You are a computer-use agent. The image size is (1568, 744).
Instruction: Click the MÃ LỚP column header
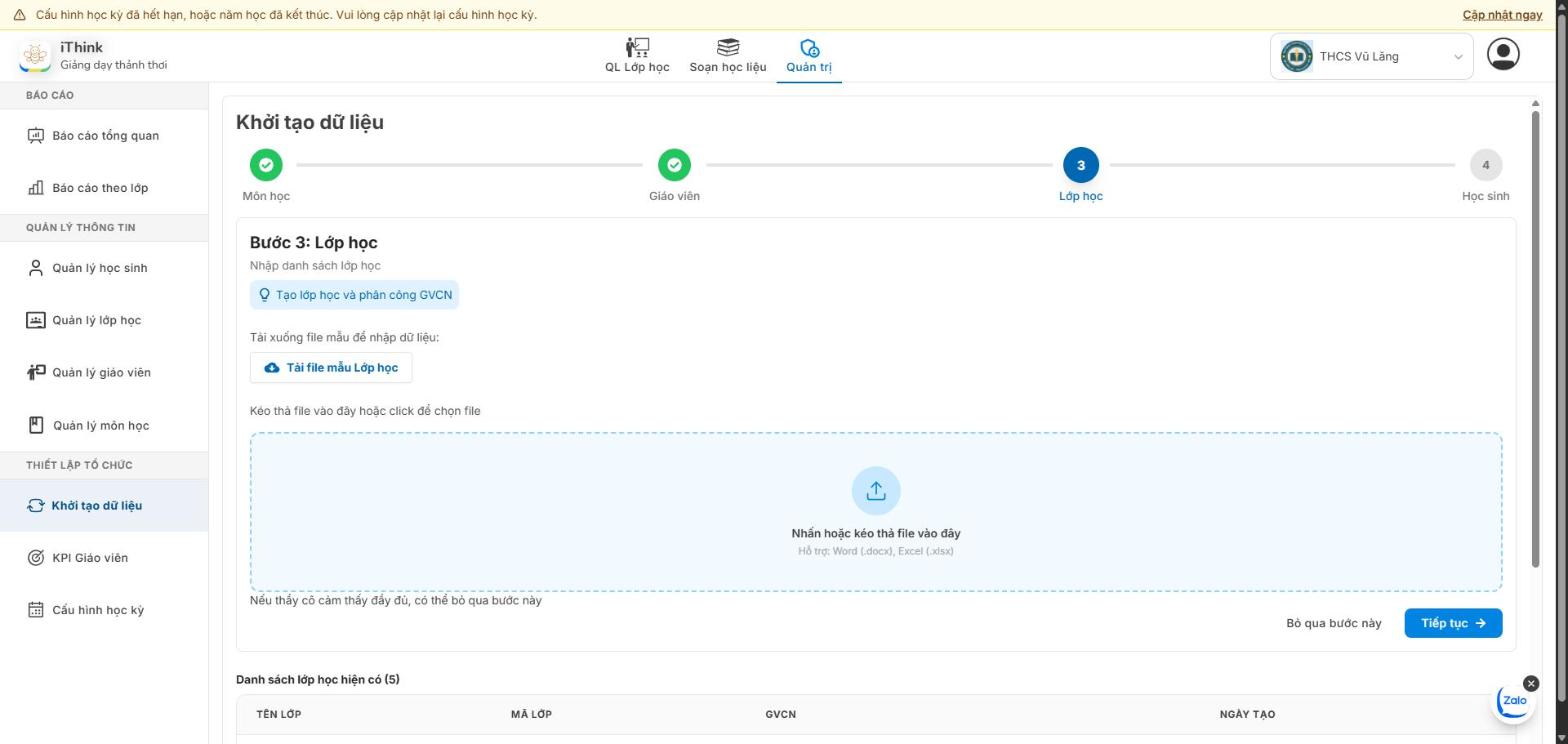pos(531,714)
